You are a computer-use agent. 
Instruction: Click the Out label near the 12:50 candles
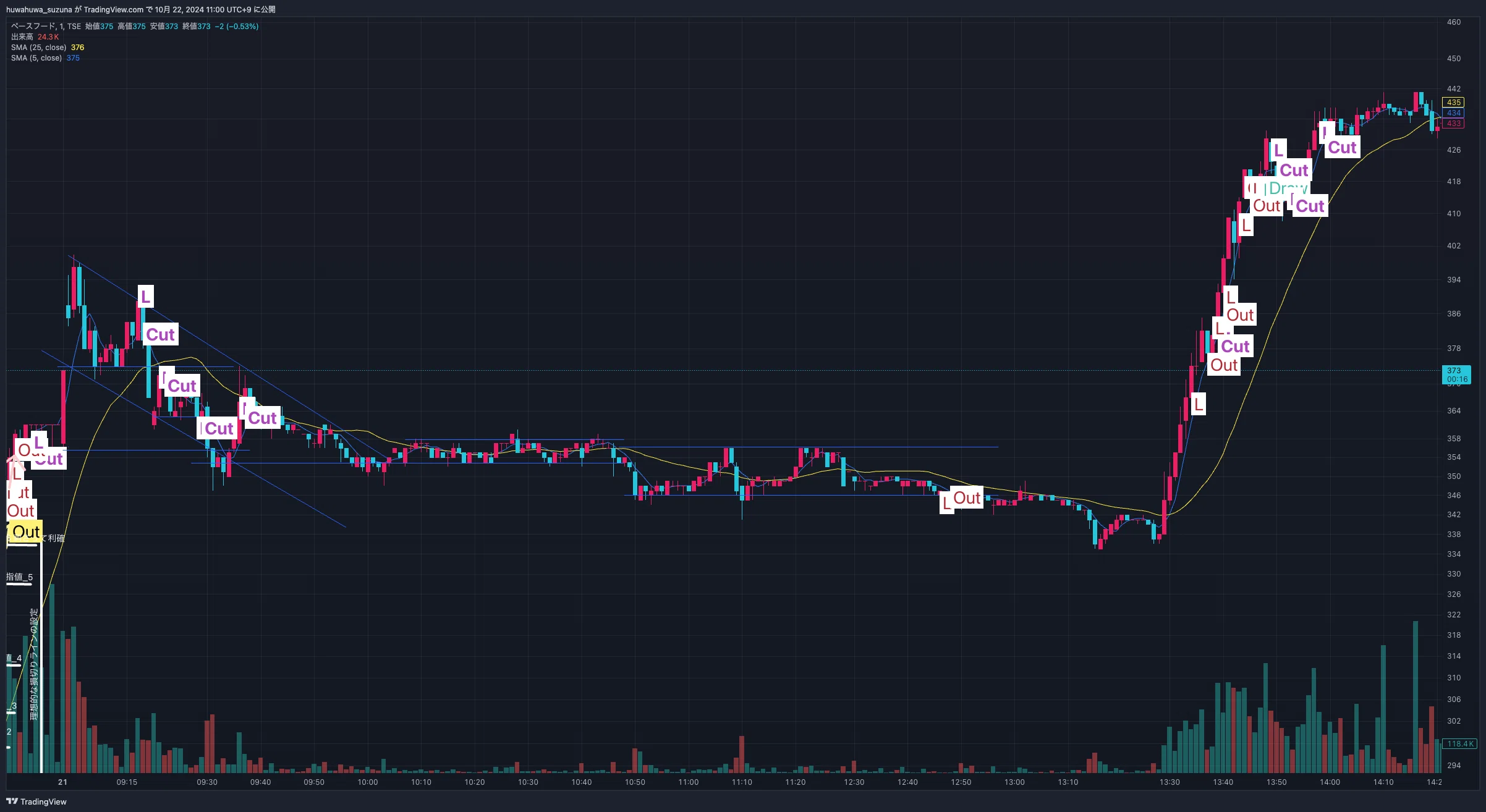coord(967,497)
